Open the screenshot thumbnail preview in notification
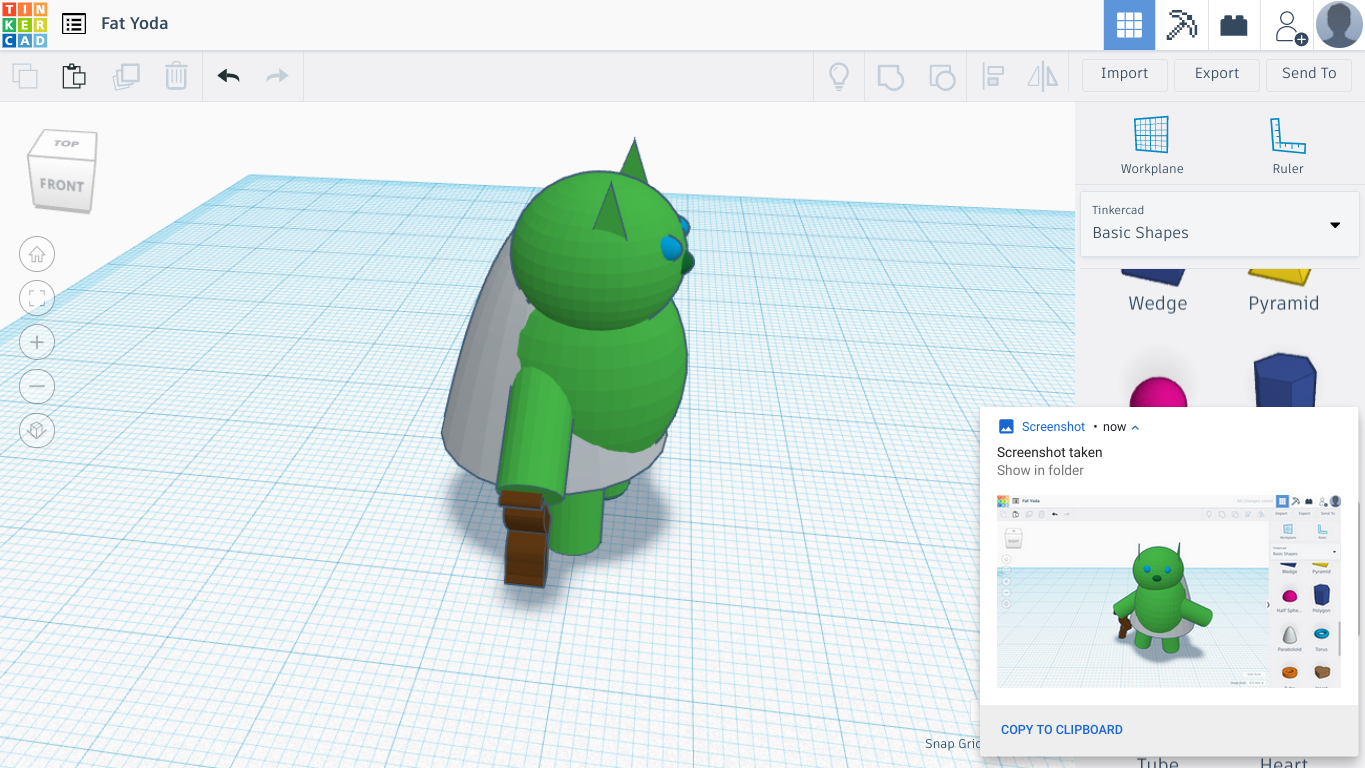 1169,590
